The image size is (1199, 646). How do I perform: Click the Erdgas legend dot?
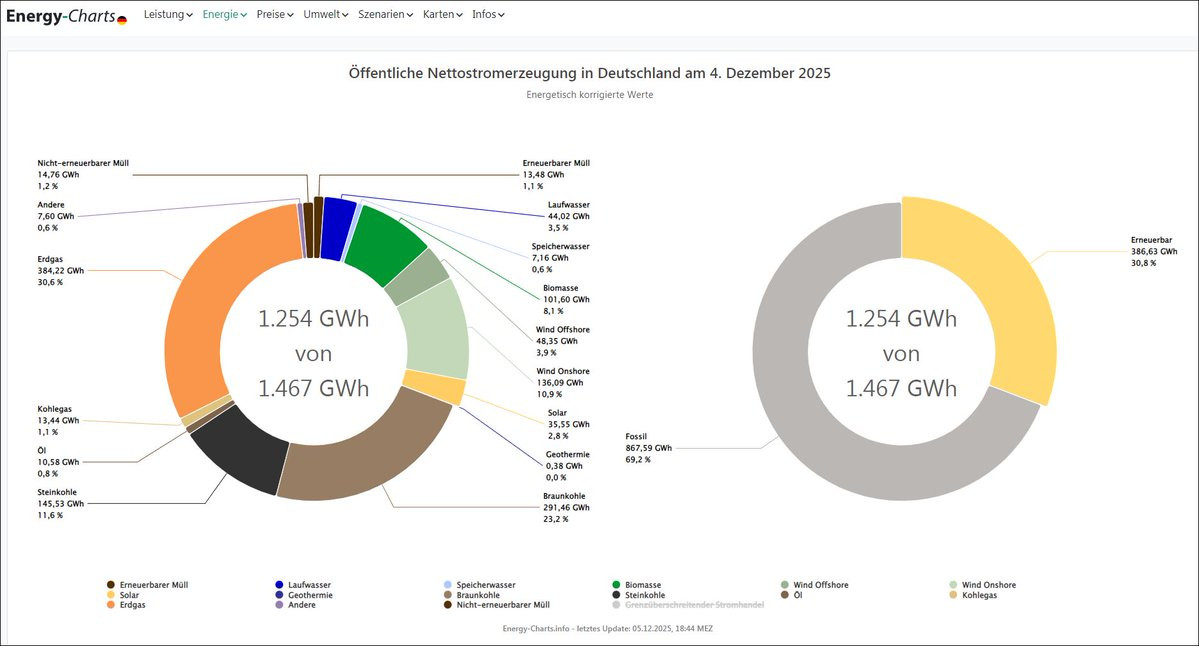(x=111, y=605)
